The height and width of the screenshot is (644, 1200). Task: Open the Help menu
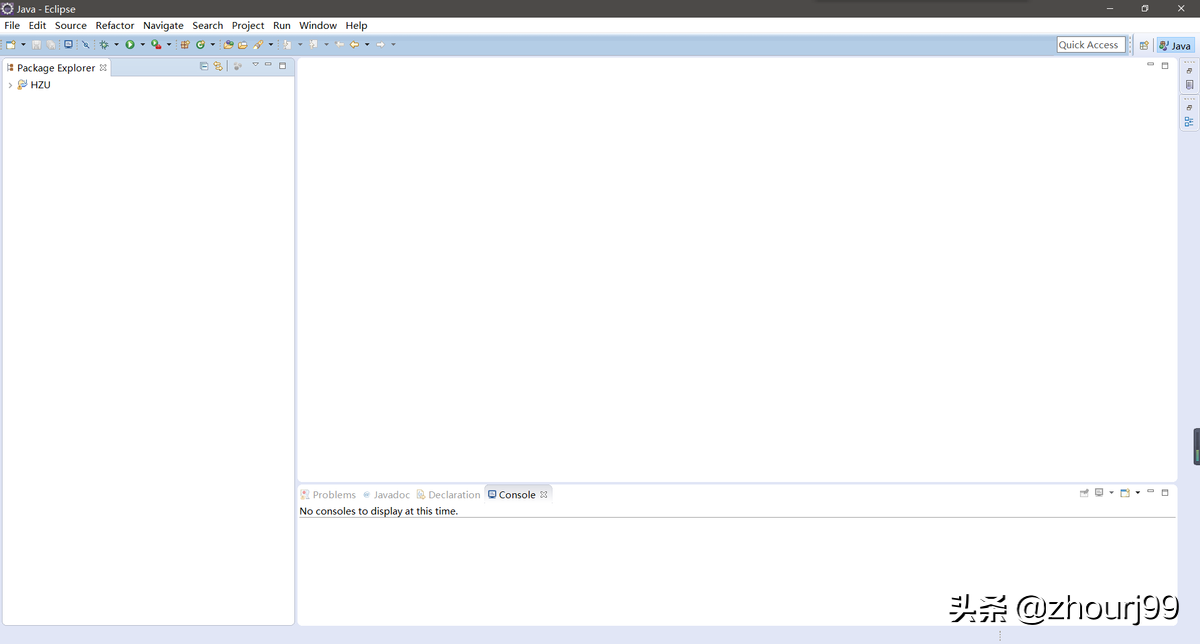(x=357, y=25)
